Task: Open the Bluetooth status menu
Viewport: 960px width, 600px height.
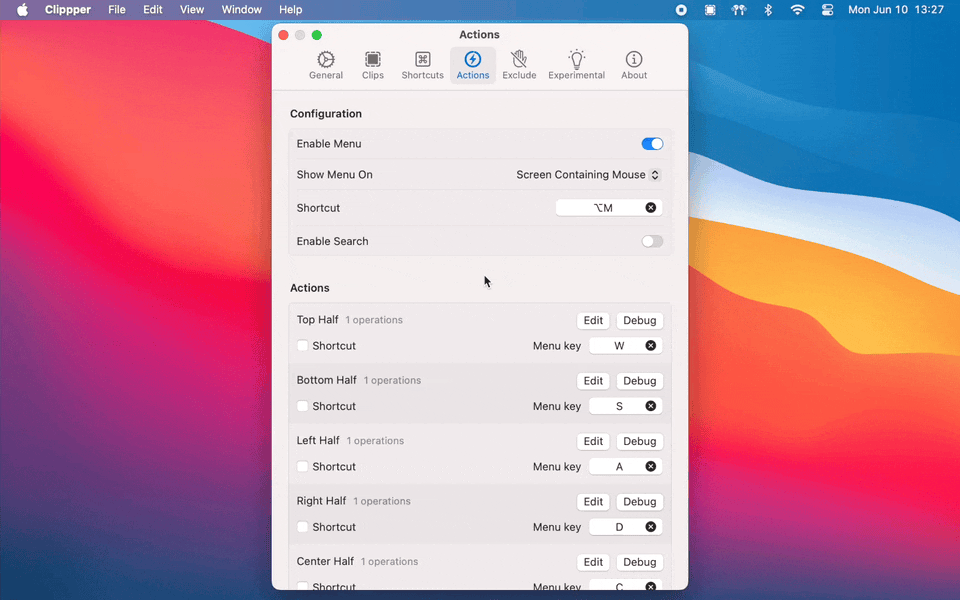Action: pos(768,10)
